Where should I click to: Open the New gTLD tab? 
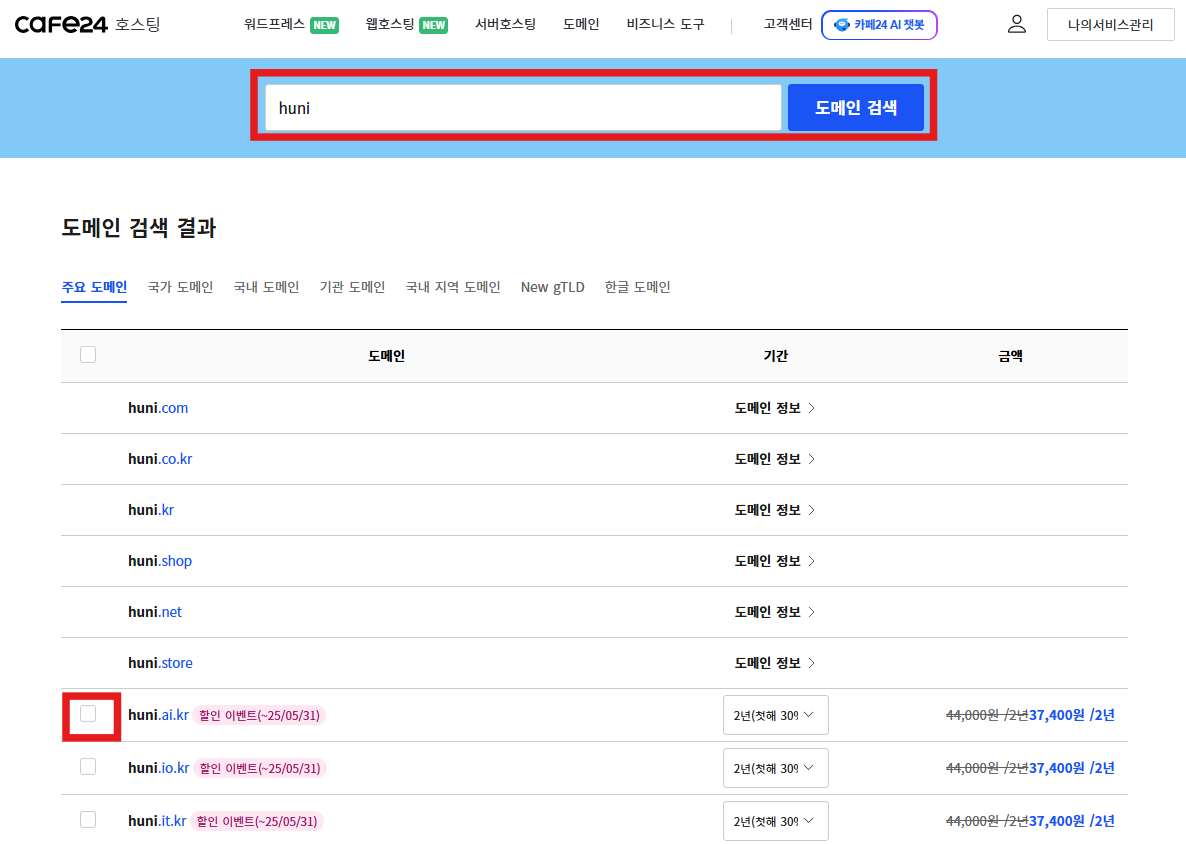[552, 287]
